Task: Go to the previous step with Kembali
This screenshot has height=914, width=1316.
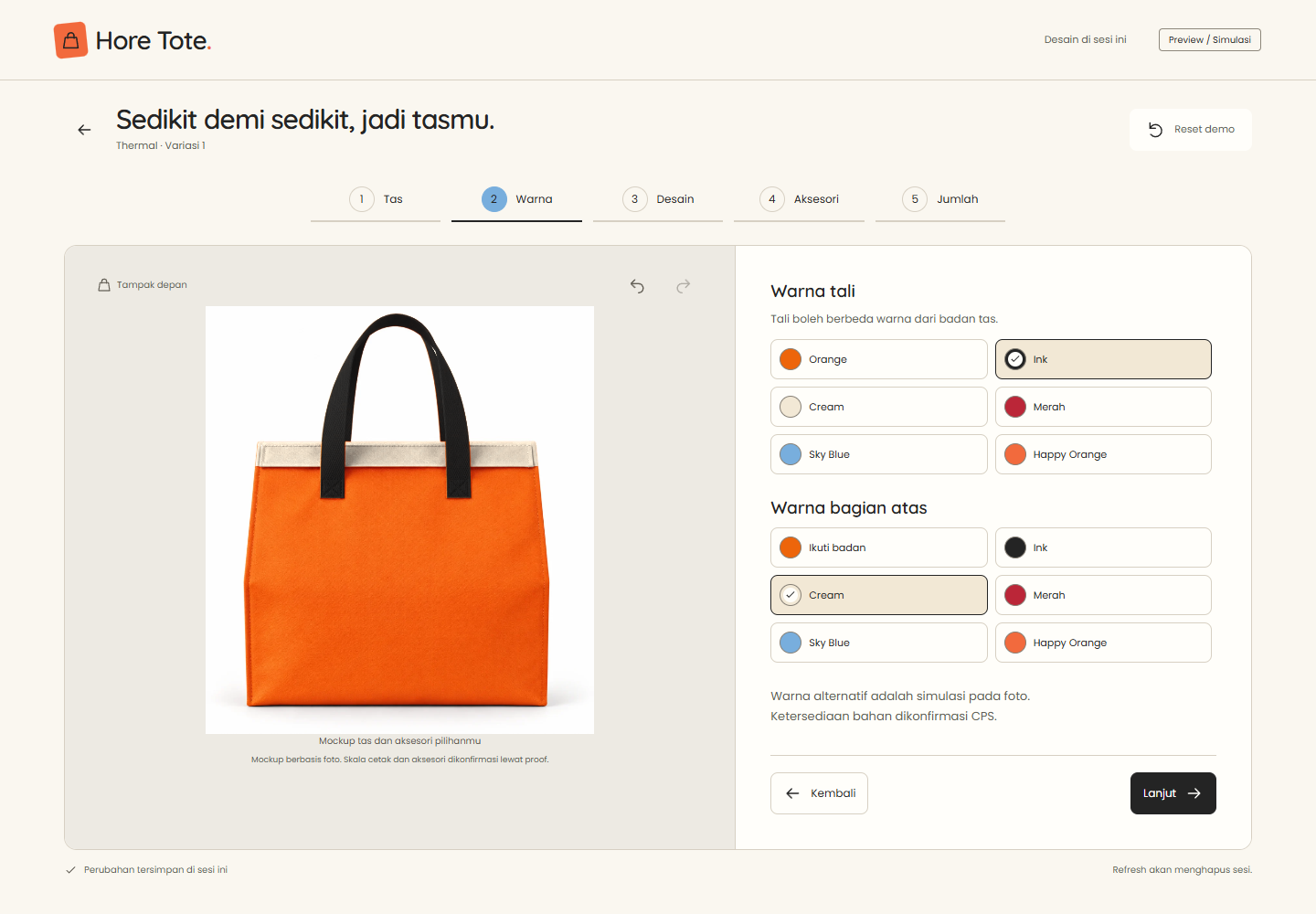Action: click(819, 793)
